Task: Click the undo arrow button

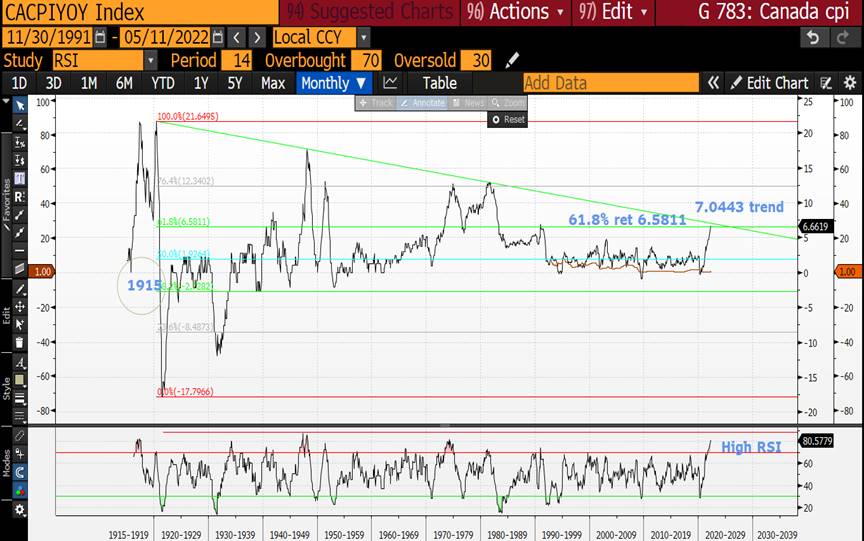Action: point(813,37)
